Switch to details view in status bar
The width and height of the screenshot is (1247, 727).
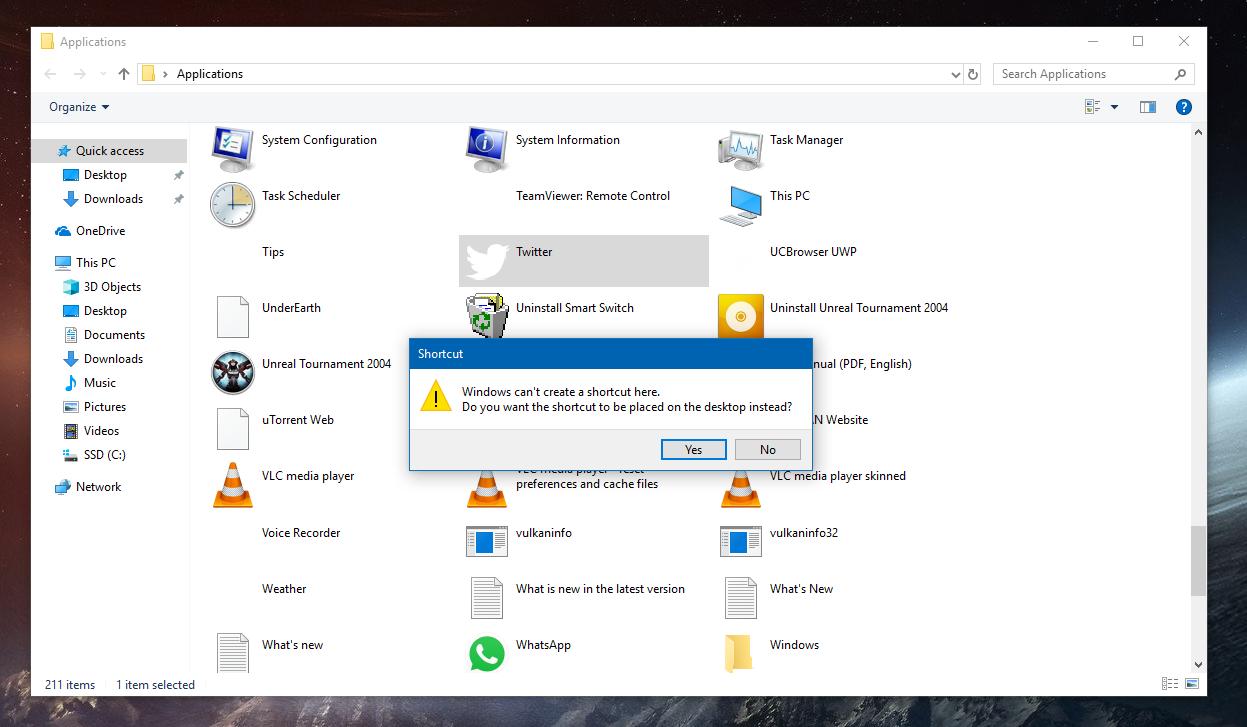(1169, 684)
